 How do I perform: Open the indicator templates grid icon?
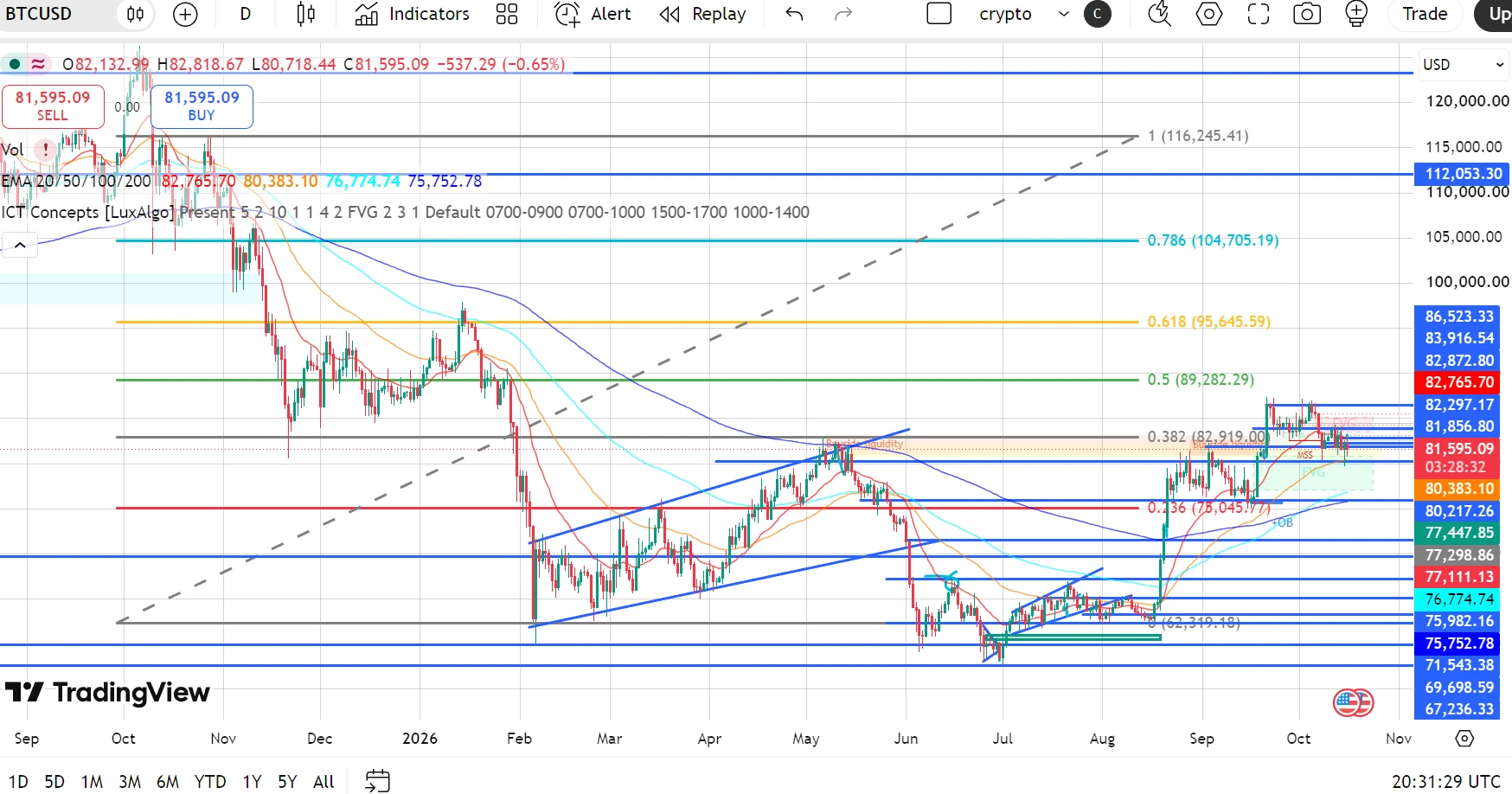507,14
